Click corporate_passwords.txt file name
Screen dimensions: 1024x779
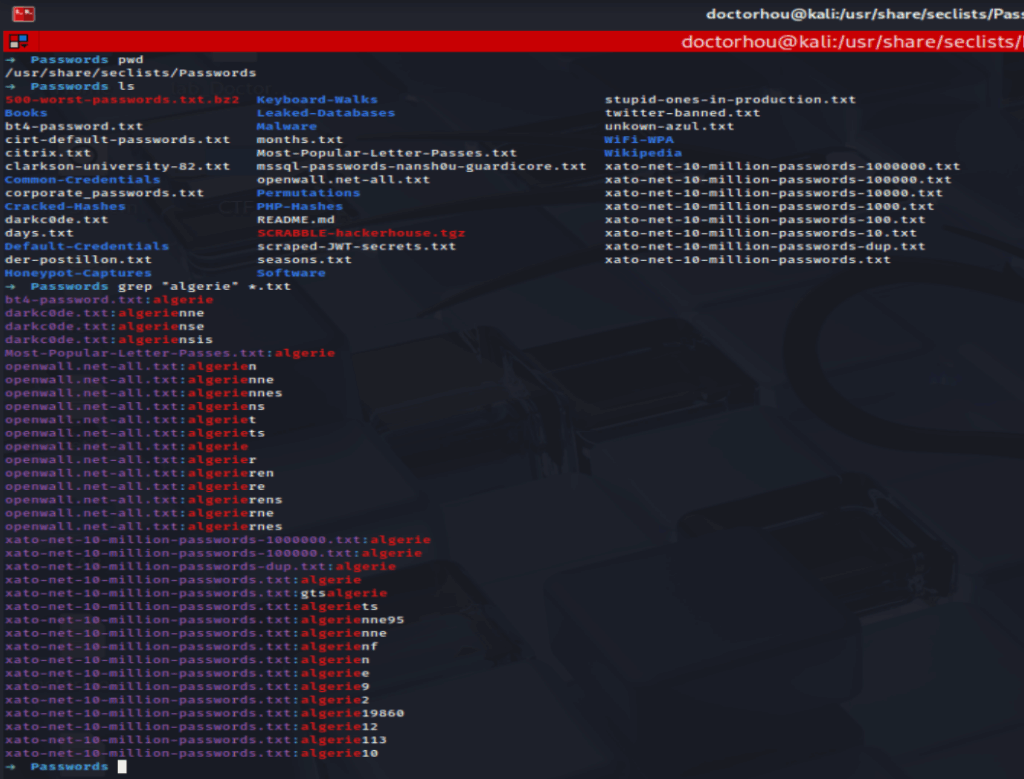(104, 193)
